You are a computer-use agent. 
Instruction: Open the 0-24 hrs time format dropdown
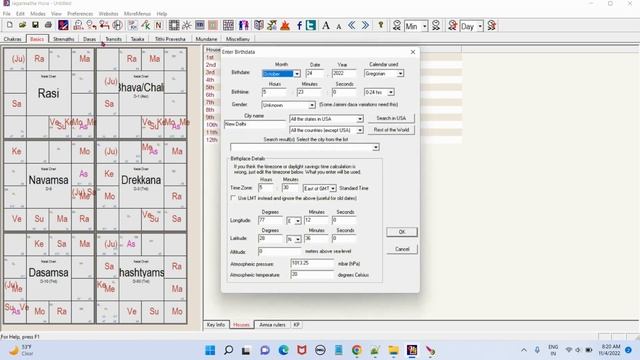(391, 92)
